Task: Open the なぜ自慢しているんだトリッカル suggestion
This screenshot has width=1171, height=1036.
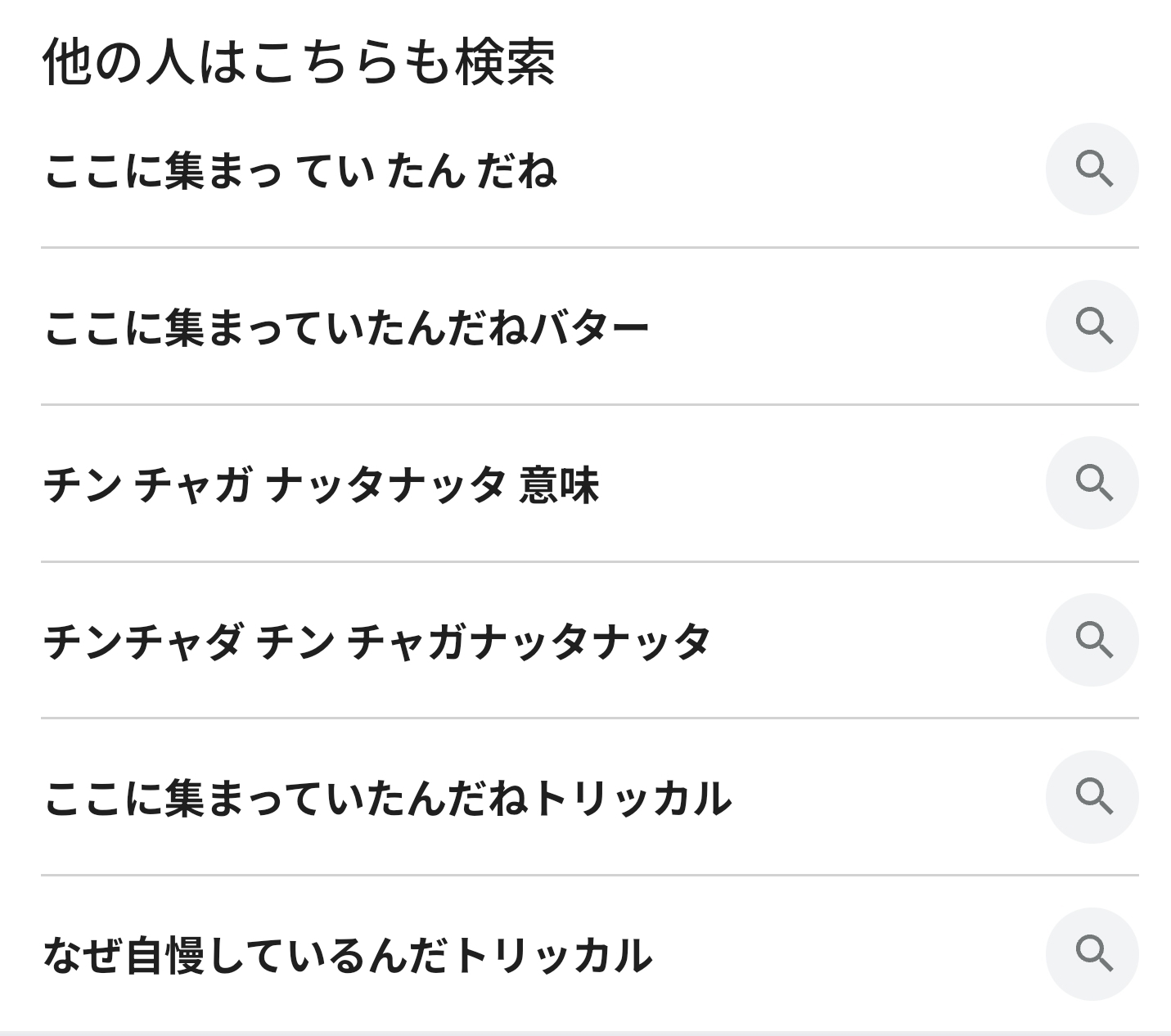Action: click(x=347, y=956)
